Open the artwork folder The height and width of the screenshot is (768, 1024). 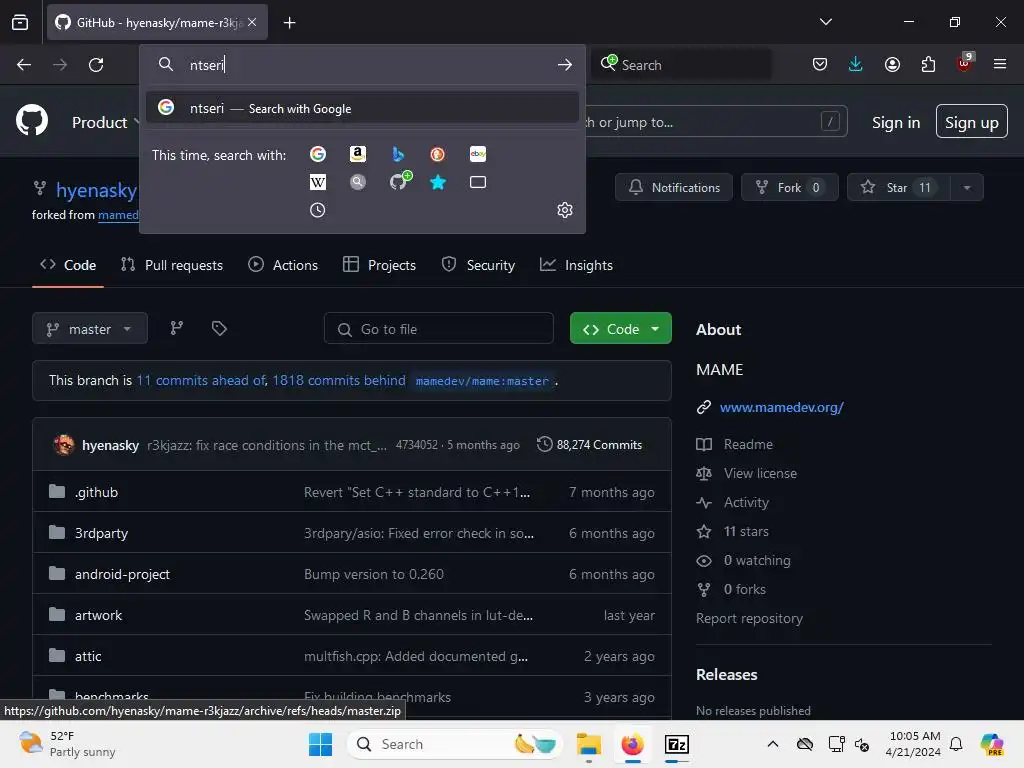pyautogui.click(x=98, y=616)
